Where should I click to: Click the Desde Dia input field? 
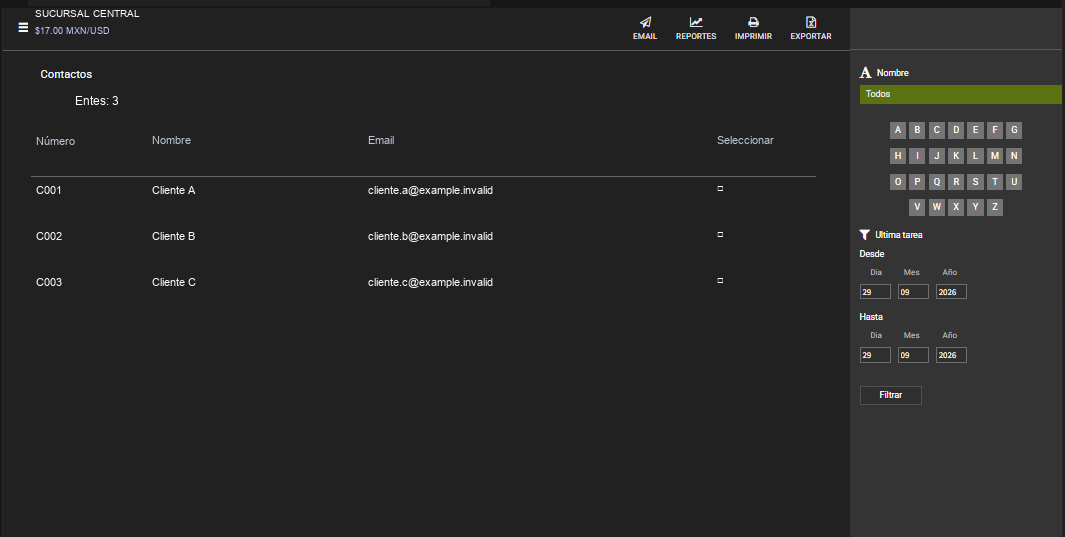click(875, 292)
